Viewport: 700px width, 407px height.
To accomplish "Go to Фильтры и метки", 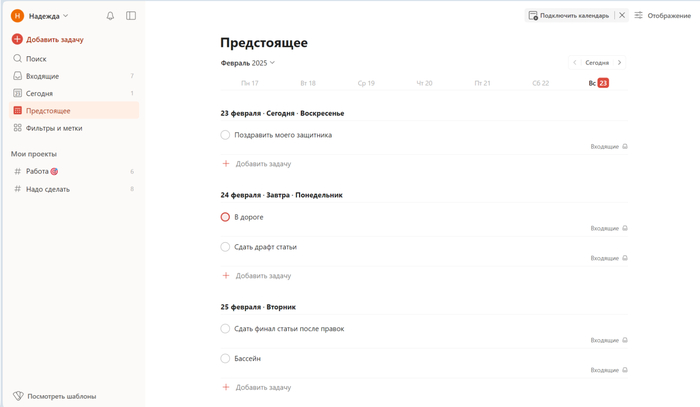I will click(x=54, y=128).
